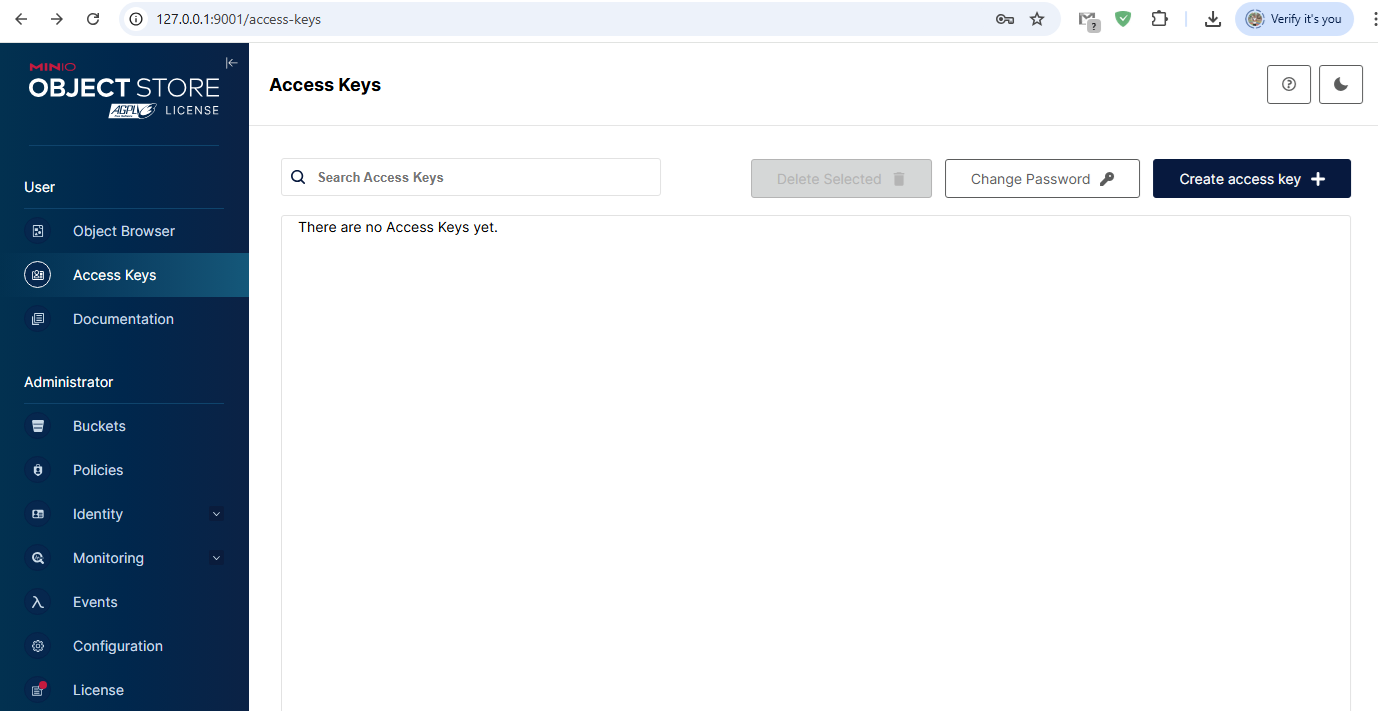Open the License page in sidebar
Image resolution: width=1378 pixels, height=711 pixels.
[x=98, y=690]
